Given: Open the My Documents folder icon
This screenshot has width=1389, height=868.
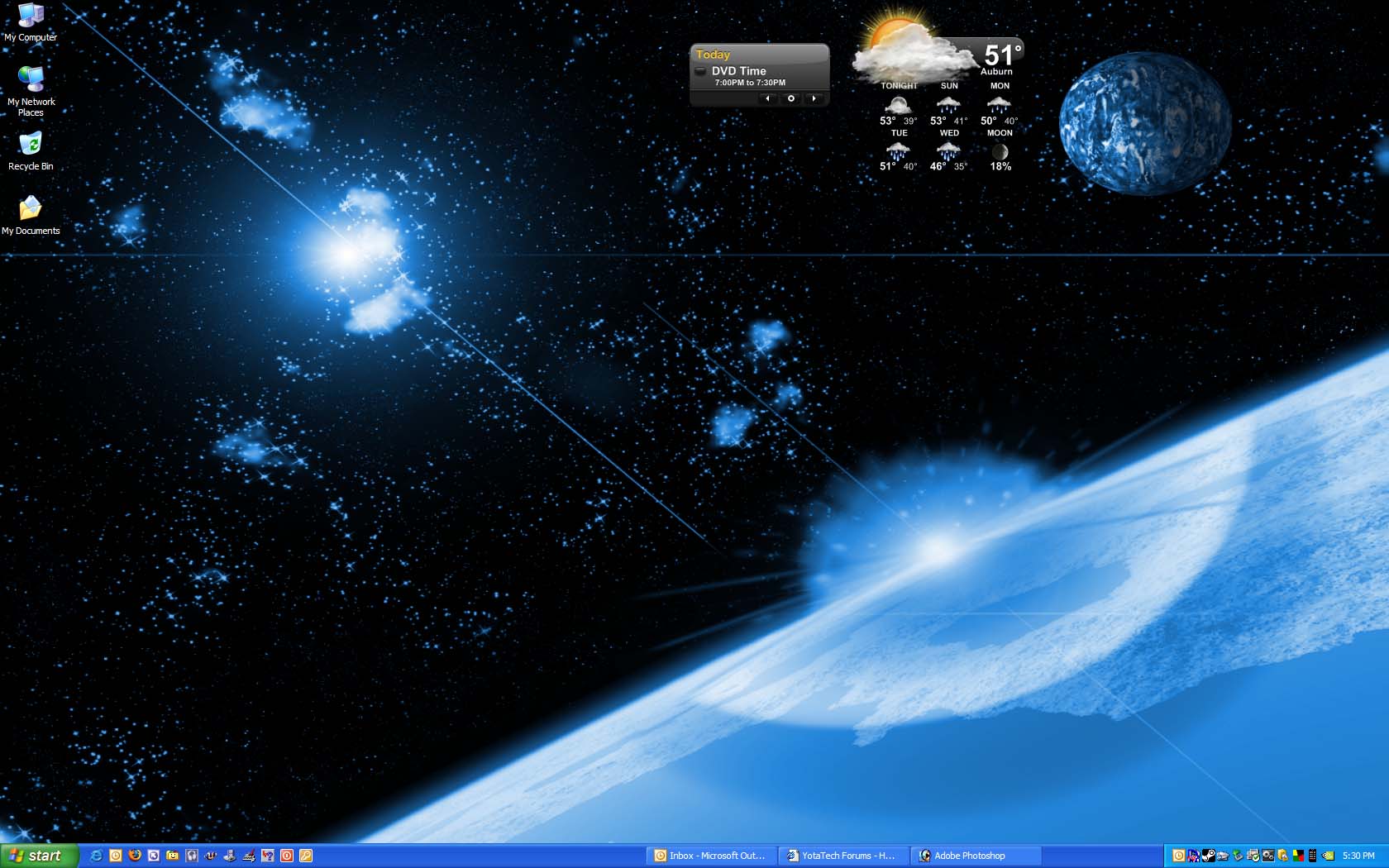Looking at the screenshot, I should [31, 215].
